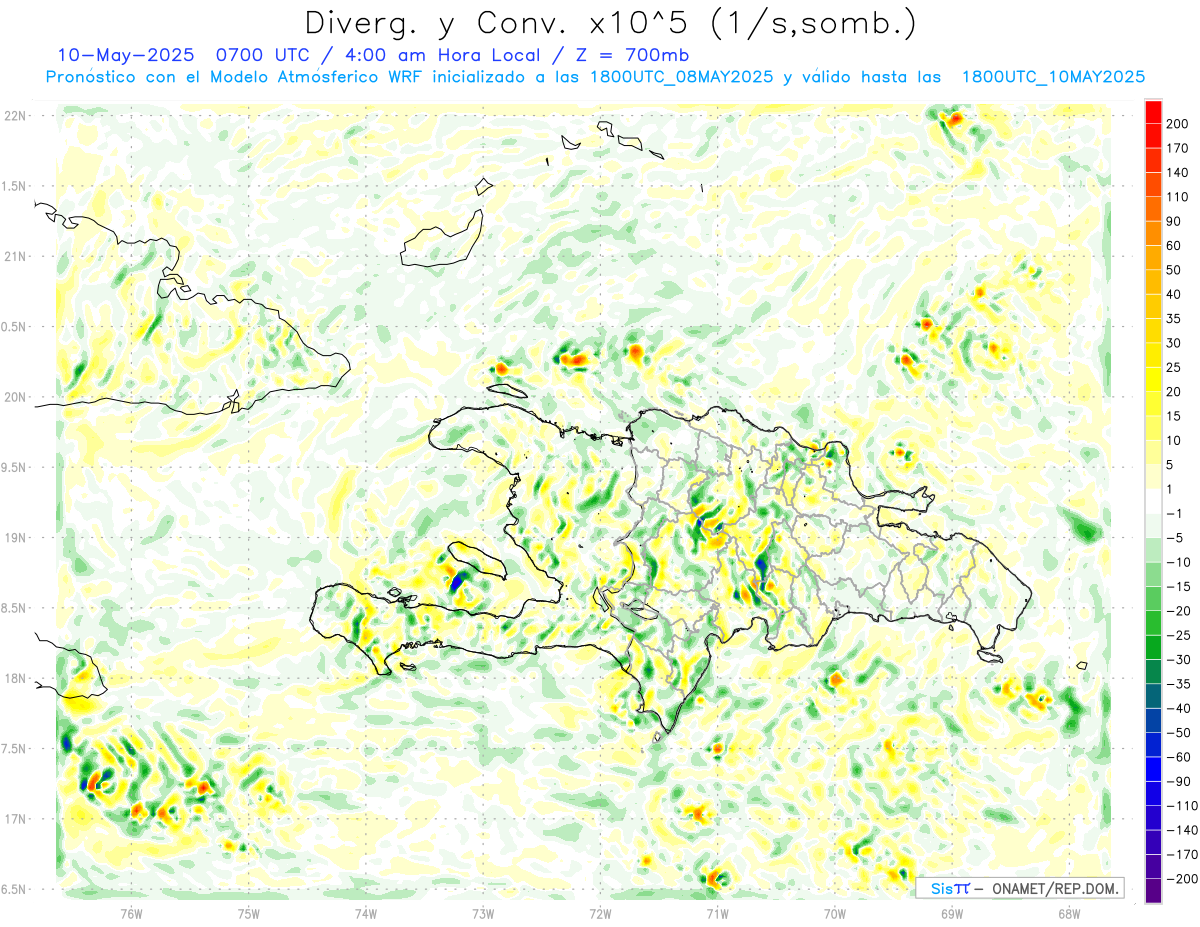Click the '50' value on the color scale
The image size is (1200, 927).
click(x=1174, y=270)
